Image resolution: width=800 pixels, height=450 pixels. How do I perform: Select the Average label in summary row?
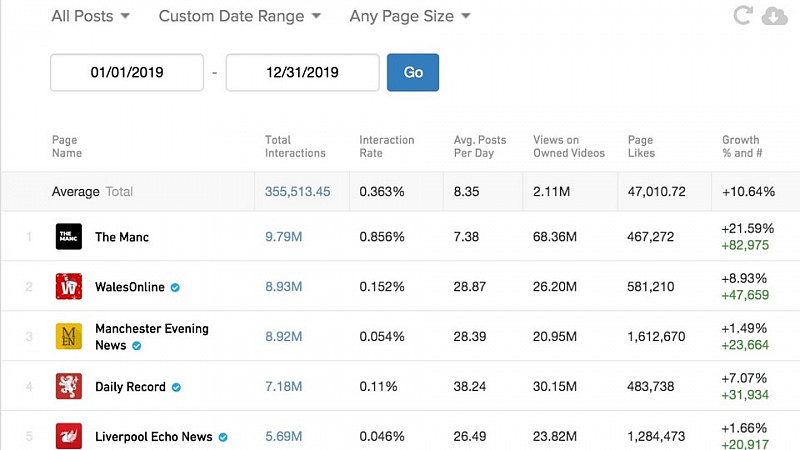coord(76,192)
